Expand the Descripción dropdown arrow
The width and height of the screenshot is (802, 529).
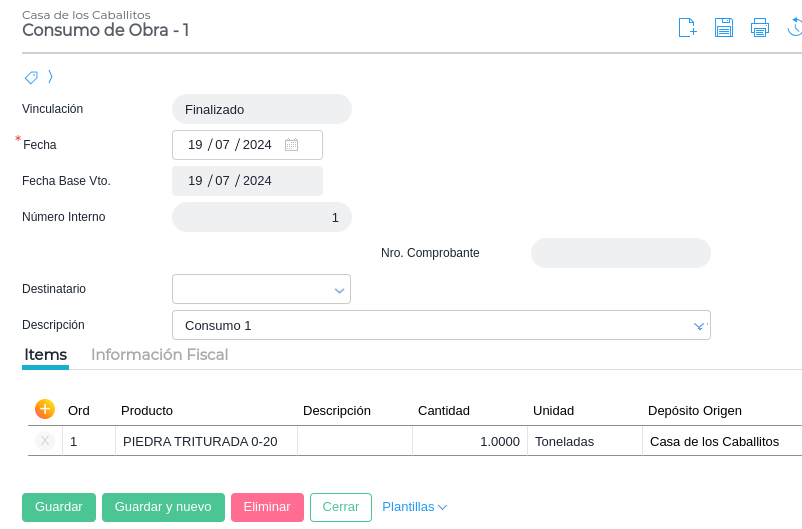699,326
